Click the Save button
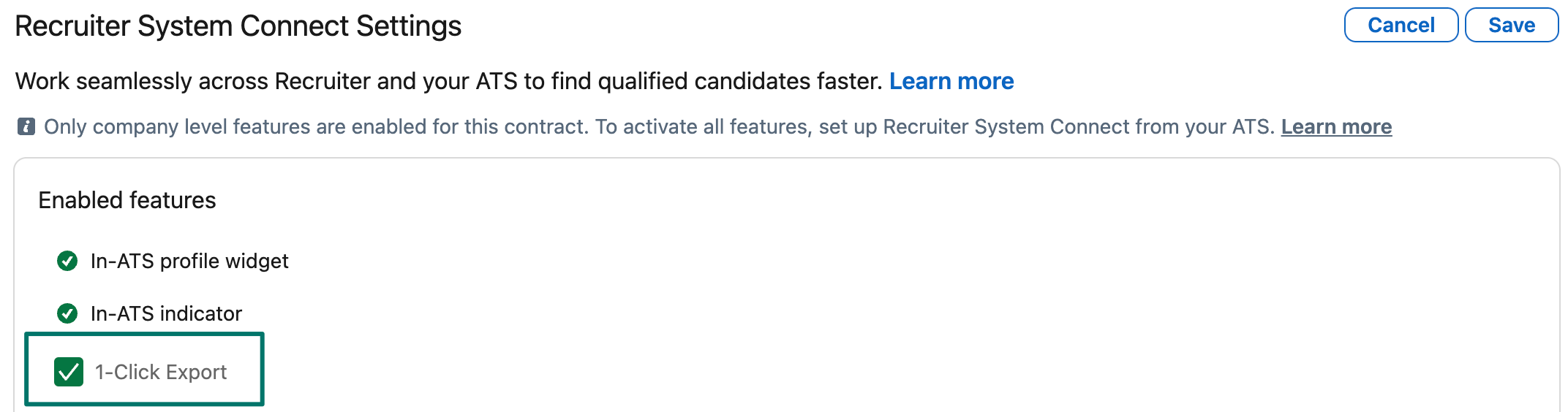The width and height of the screenshot is (1568, 412). point(1511,26)
